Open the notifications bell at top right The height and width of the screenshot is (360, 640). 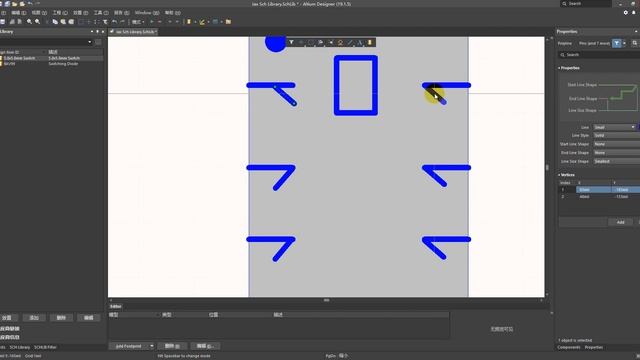point(634,13)
